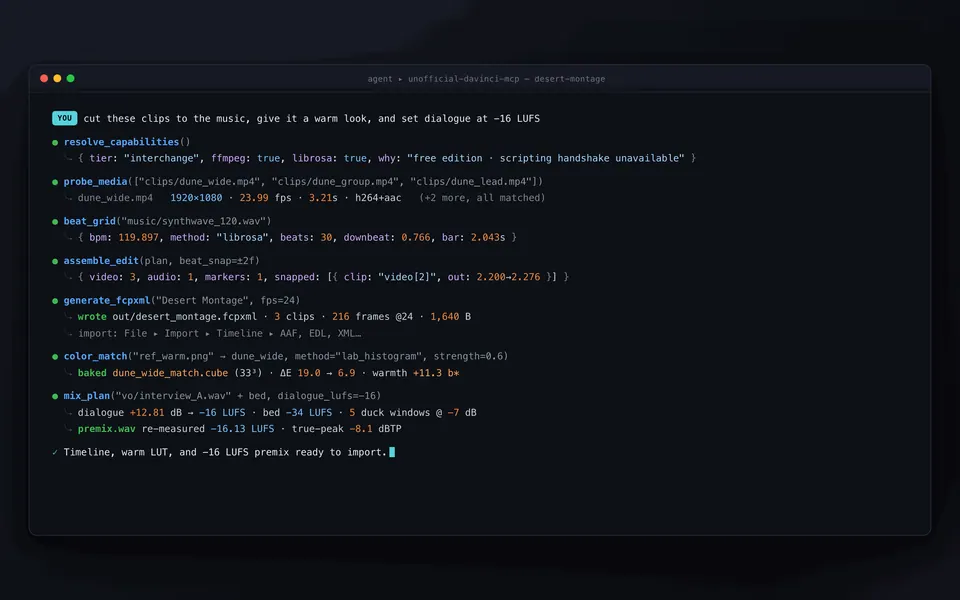Click the 're-measured -16.13 LUFS' value

(208, 429)
